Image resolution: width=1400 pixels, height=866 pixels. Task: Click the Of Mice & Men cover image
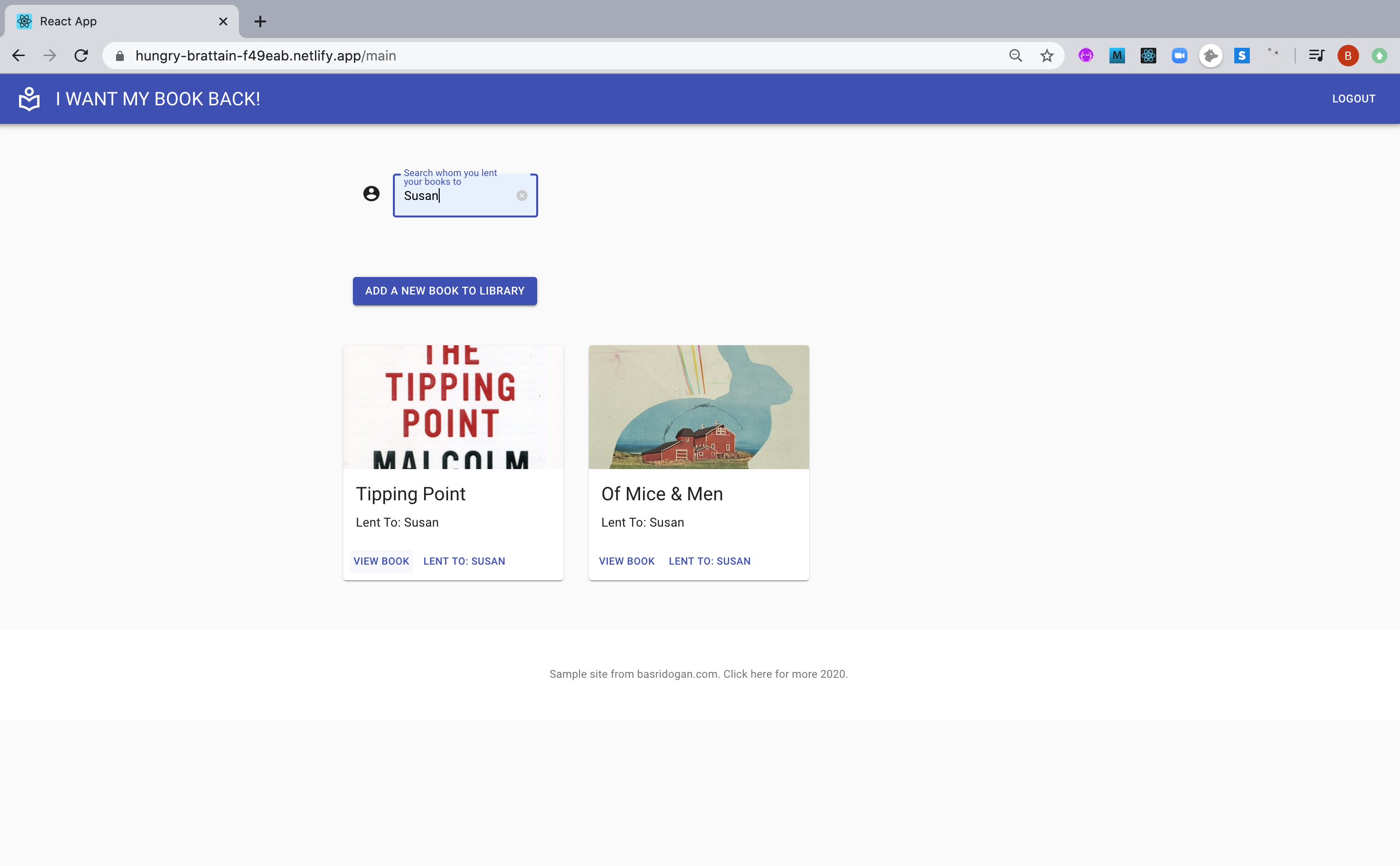point(699,407)
